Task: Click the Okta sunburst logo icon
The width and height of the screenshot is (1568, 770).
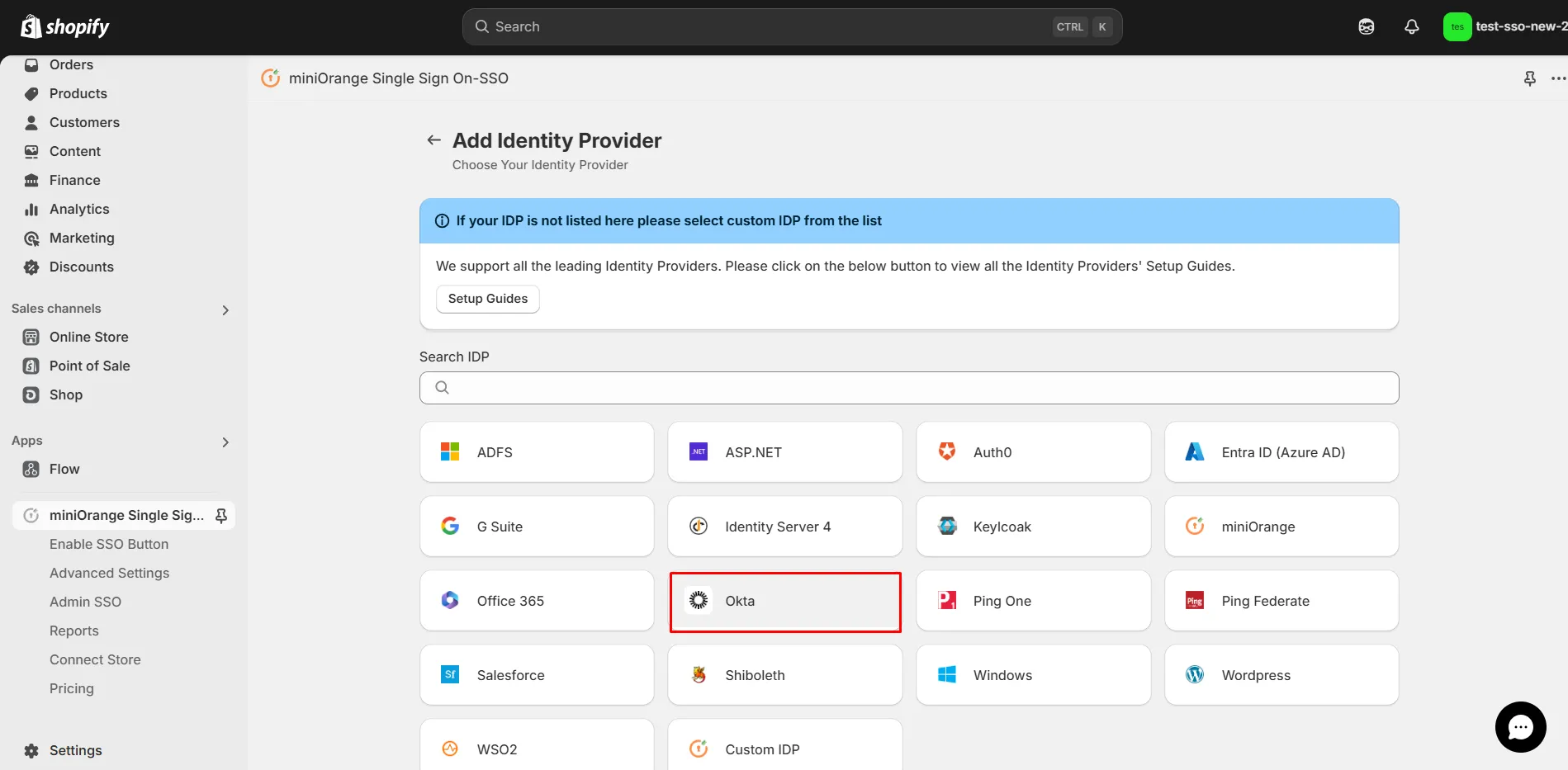Action: pos(699,601)
